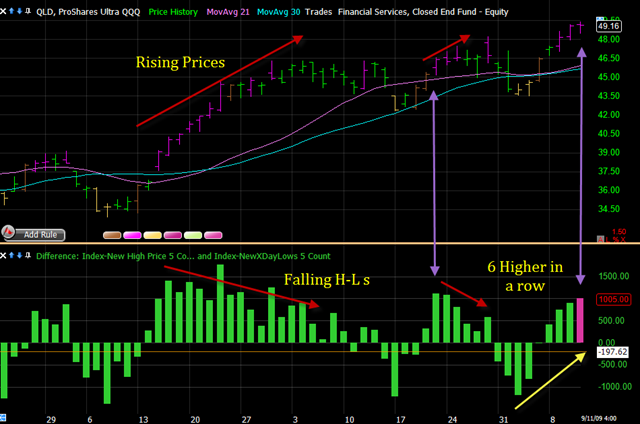Click the 9/11/09 4:00 timestamp label
The height and width of the screenshot is (424, 640).
[x=599, y=418]
